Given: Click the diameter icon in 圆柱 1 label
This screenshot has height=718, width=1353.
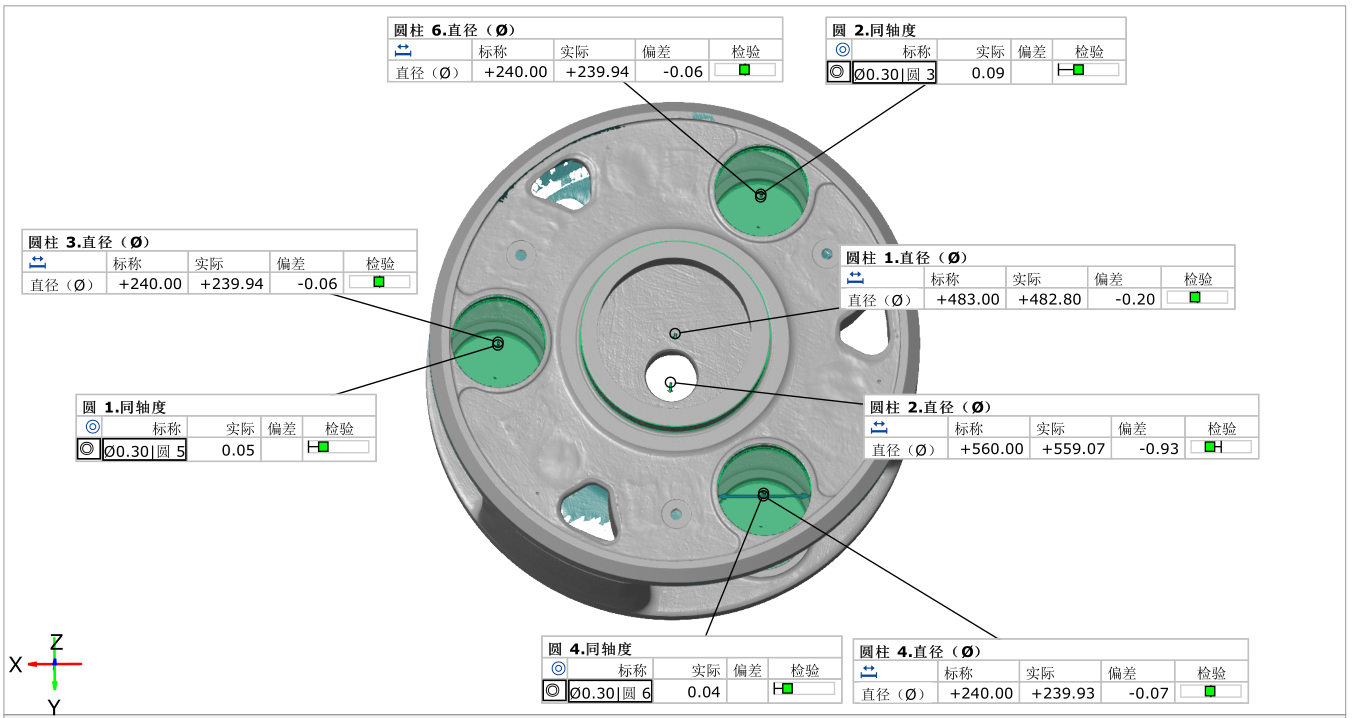Looking at the screenshot, I should tap(856, 278).
